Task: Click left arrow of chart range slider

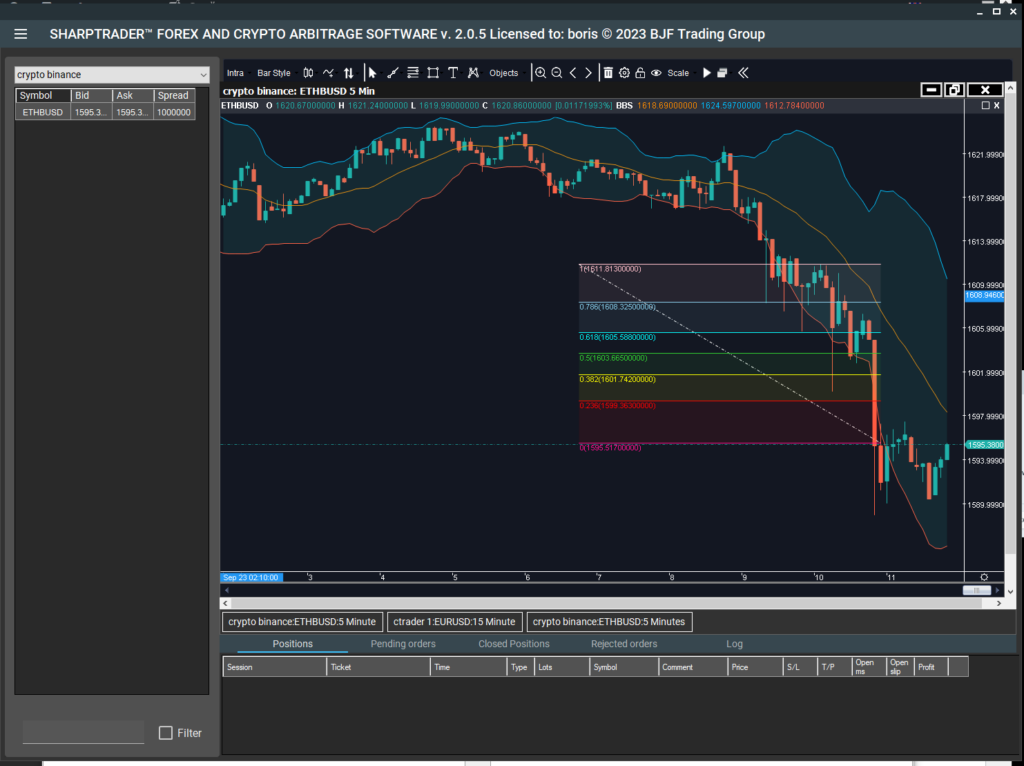Action: (227, 590)
